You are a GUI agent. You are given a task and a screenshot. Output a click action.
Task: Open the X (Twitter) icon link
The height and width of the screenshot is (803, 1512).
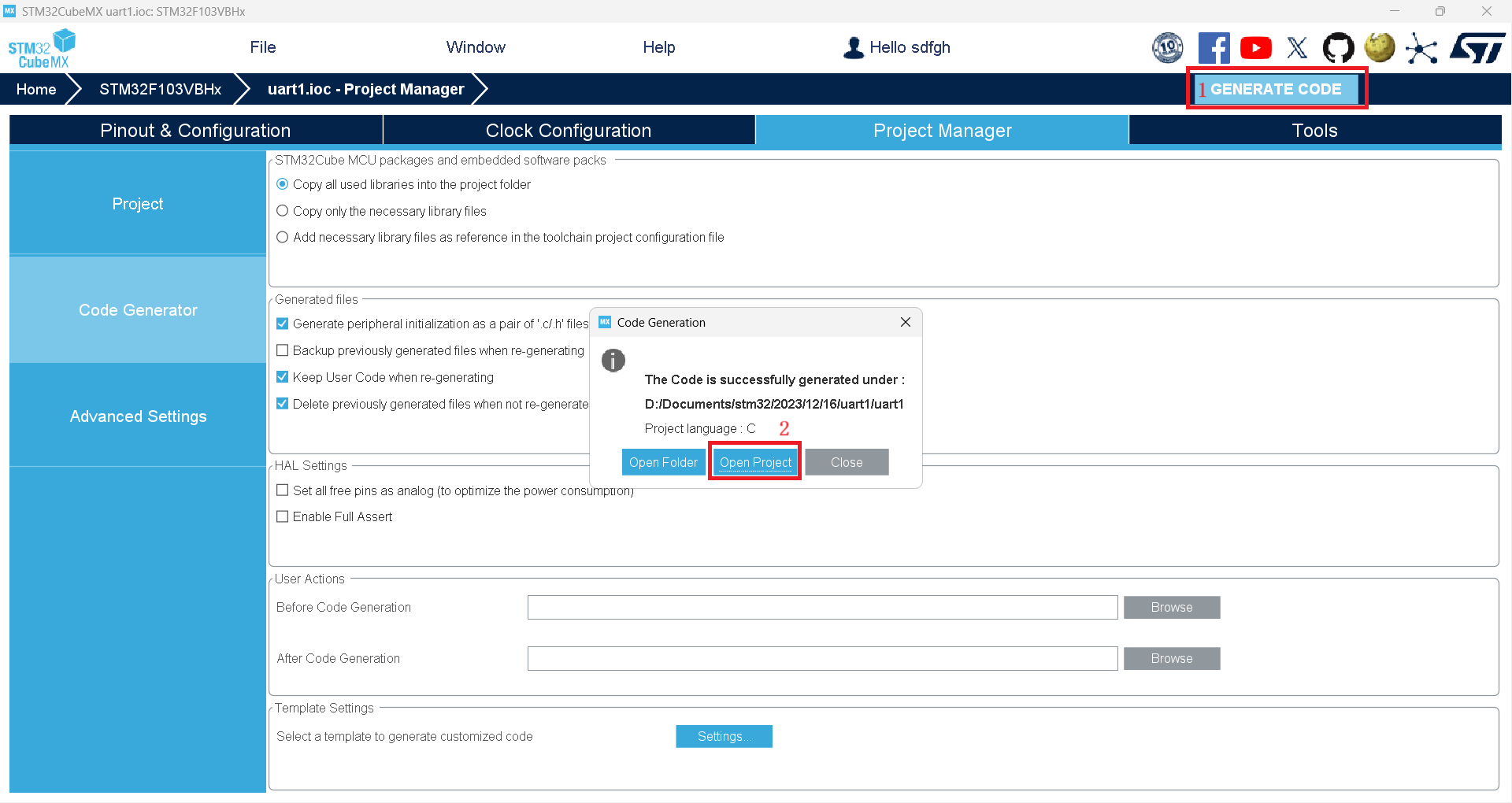click(1297, 48)
